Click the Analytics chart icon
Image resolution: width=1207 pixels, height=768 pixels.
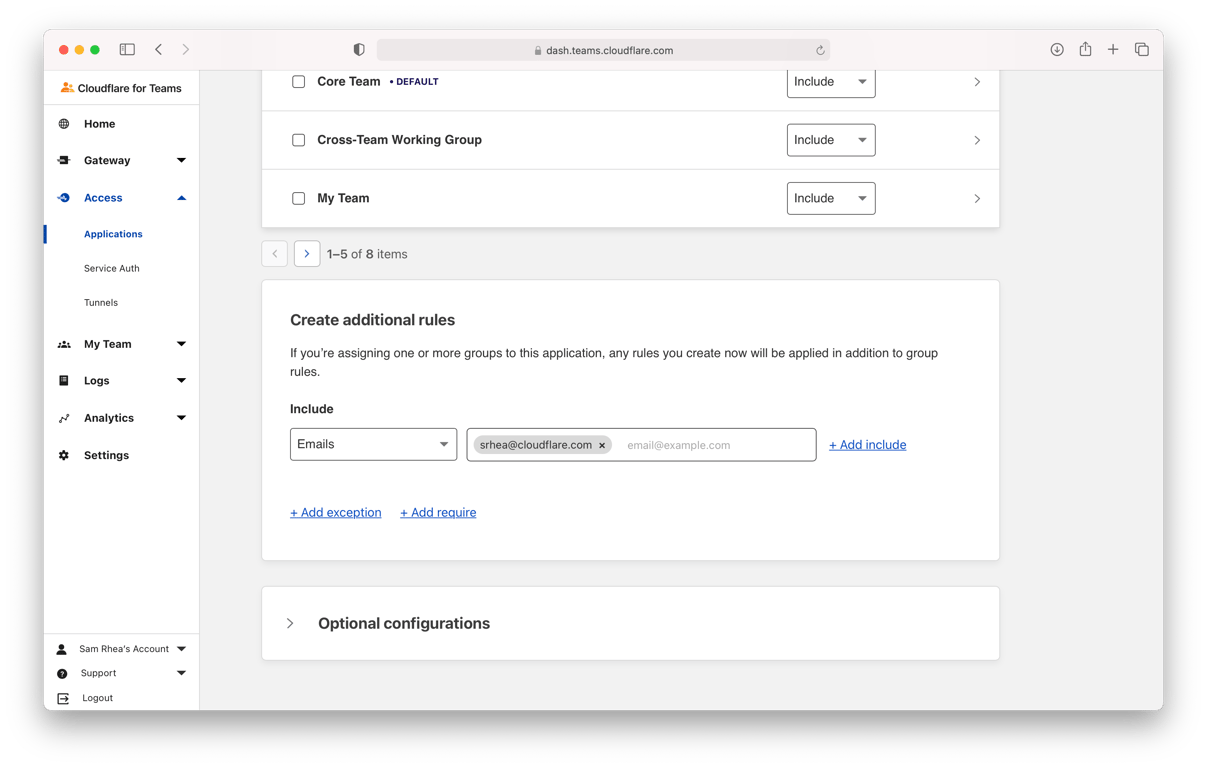tap(64, 418)
